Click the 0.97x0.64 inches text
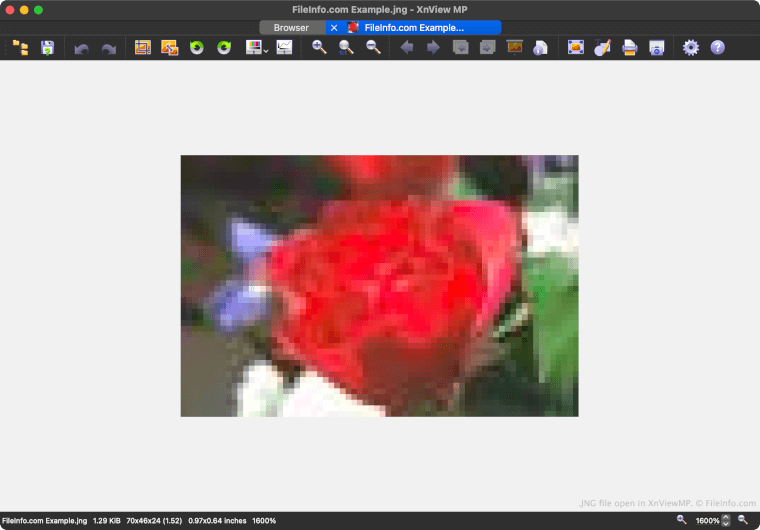Screen dimensions: 760x530 217,521
